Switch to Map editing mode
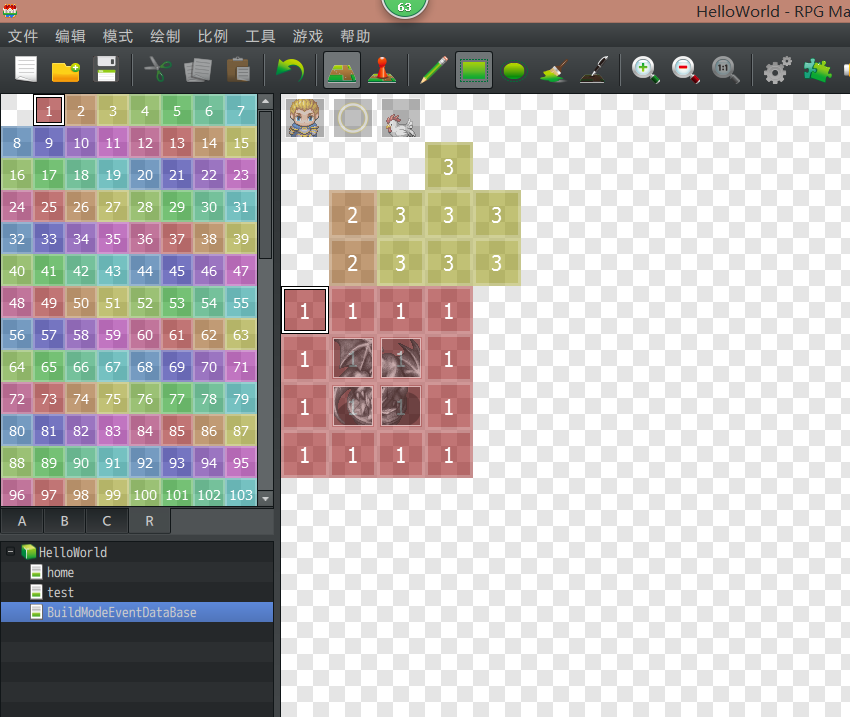 pyautogui.click(x=342, y=70)
